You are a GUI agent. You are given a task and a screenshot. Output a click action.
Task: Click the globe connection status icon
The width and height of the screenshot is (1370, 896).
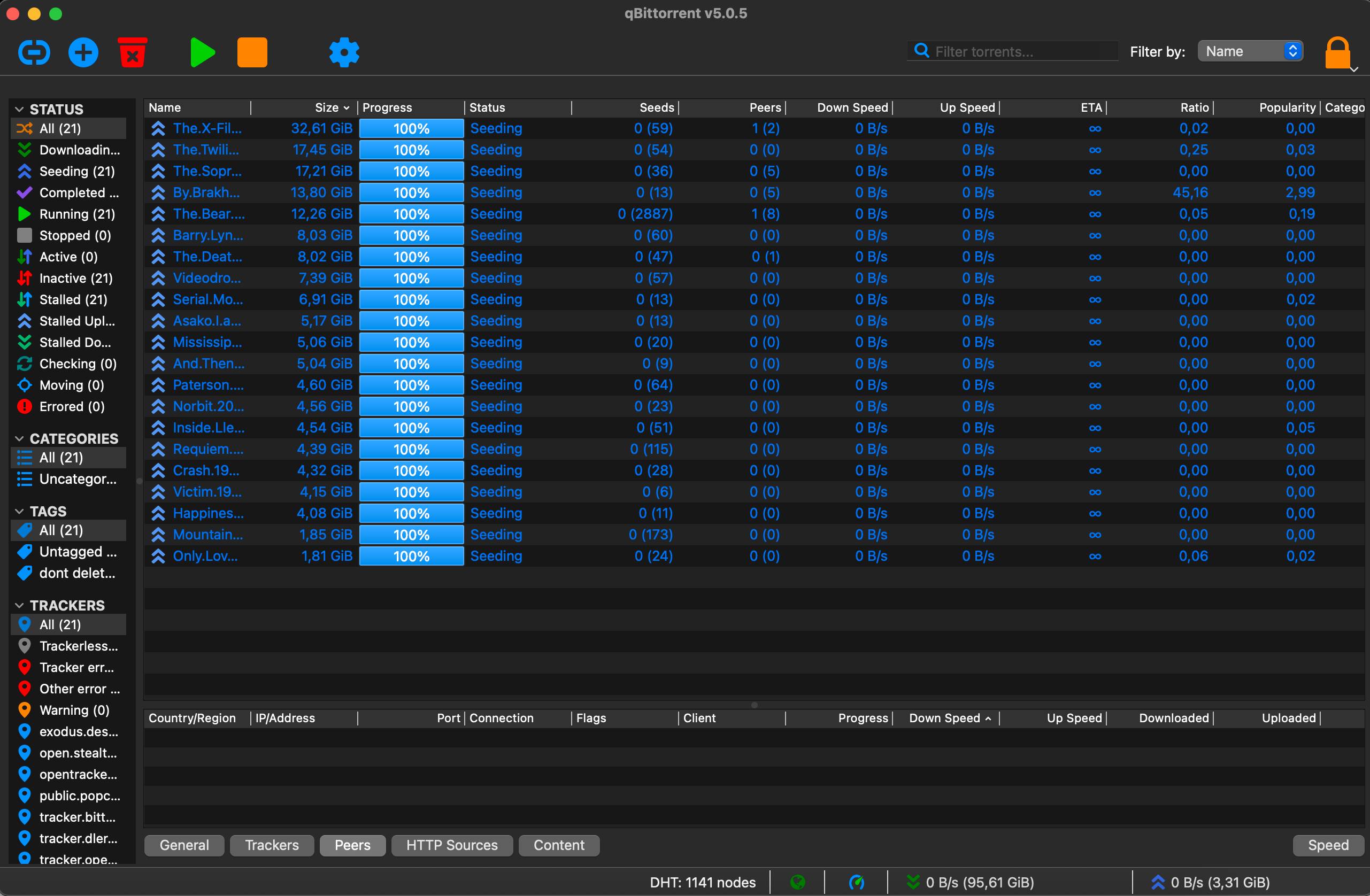tap(798, 882)
